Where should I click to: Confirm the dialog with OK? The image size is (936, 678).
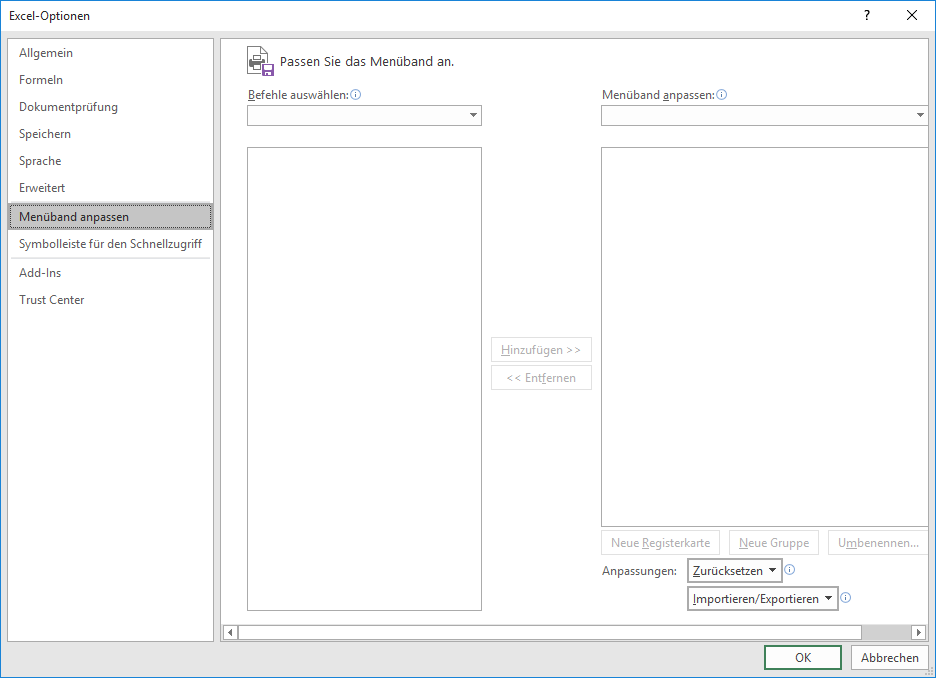803,658
